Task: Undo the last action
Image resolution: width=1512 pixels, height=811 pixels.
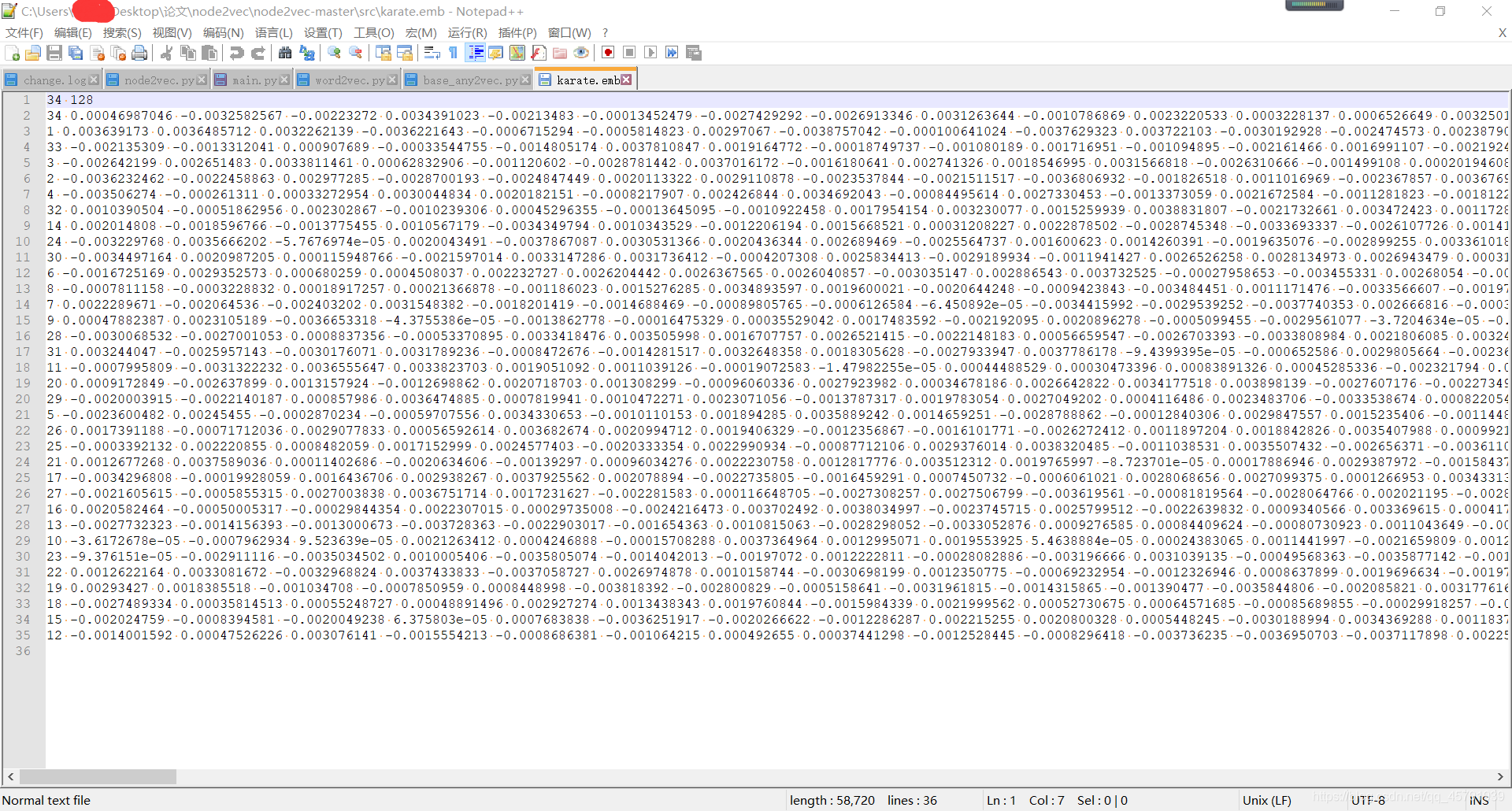Action: tap(236, 53)
